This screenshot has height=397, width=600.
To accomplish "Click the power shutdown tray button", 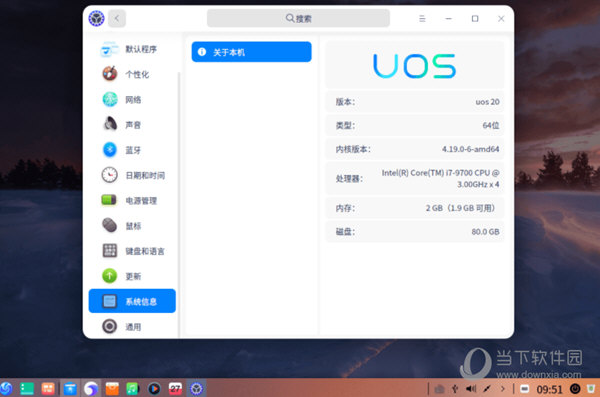I will point(575,389).
